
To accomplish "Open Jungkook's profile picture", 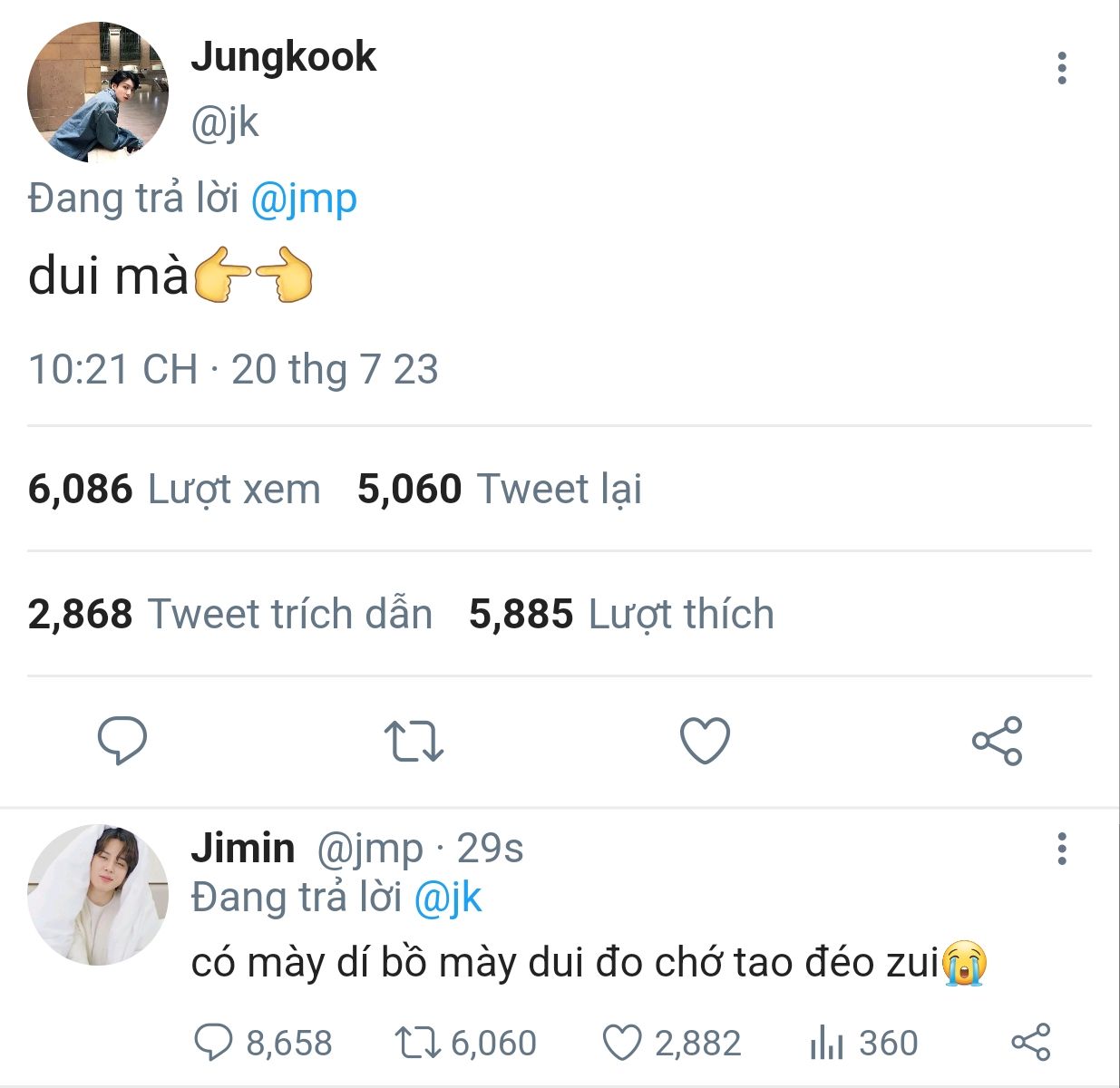I will 98,92.
